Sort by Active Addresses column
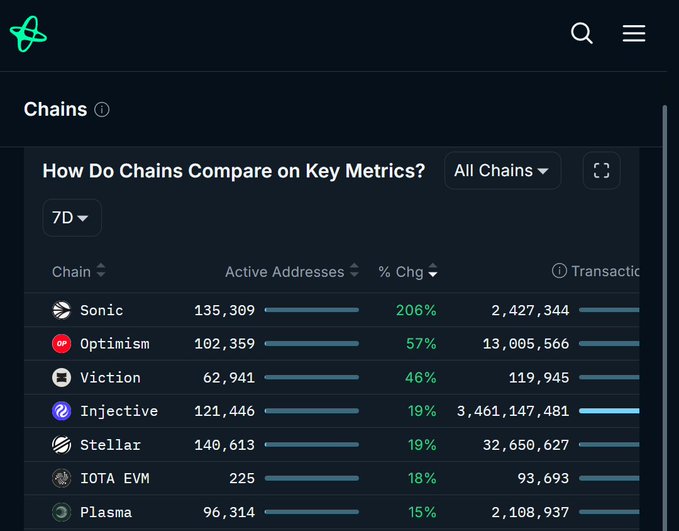 click(292, 272)
